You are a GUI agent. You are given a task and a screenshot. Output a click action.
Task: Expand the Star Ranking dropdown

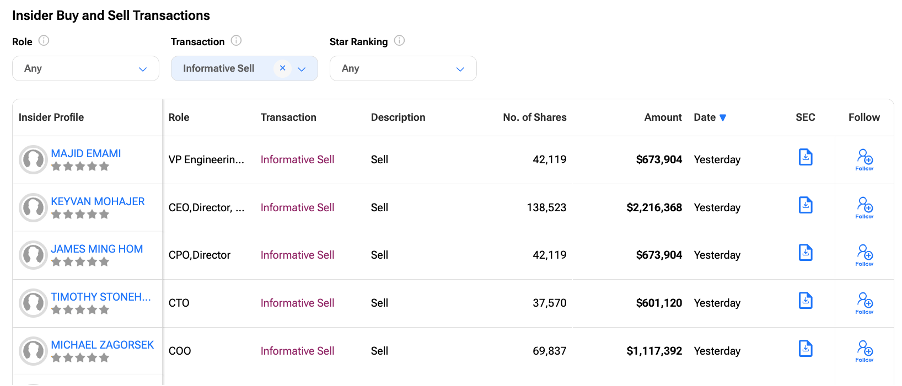coord(403,68)
